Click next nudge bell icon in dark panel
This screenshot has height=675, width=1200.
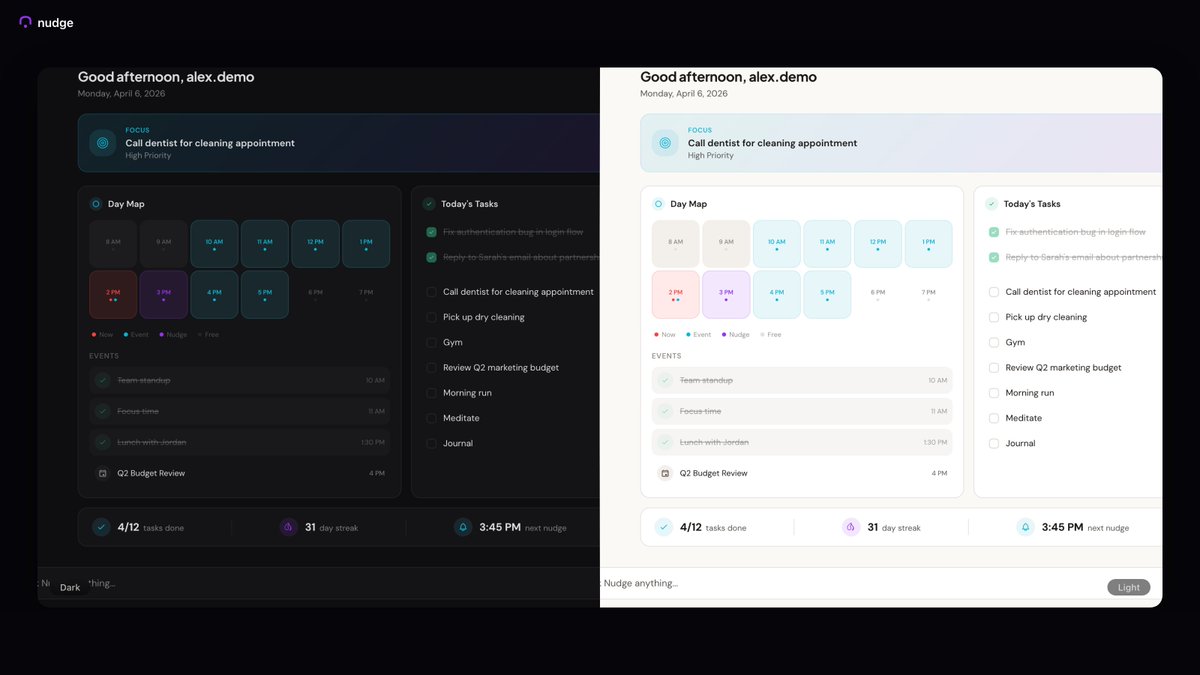pos(463,527)
